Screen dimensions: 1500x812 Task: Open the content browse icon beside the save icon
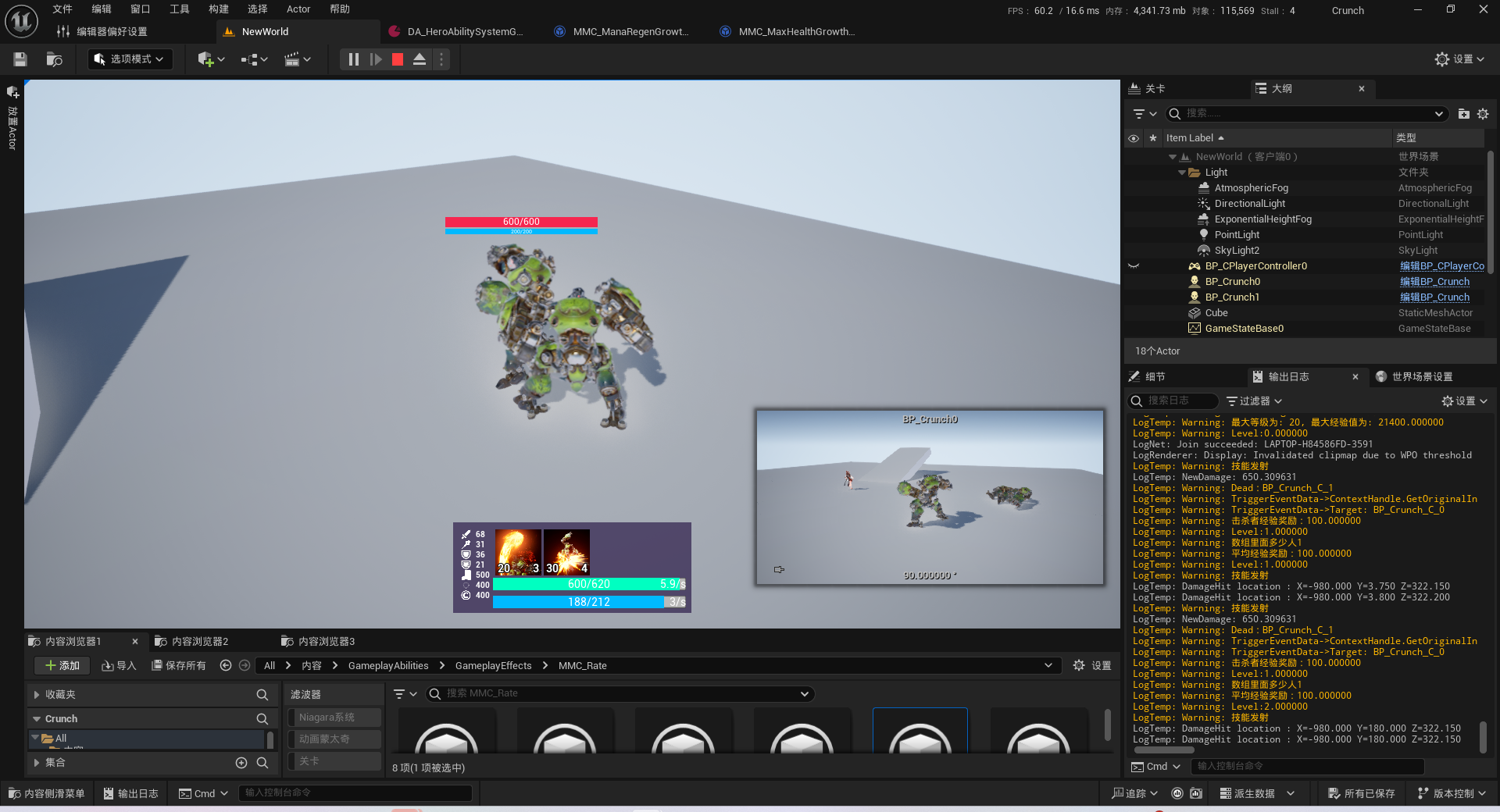54,59
